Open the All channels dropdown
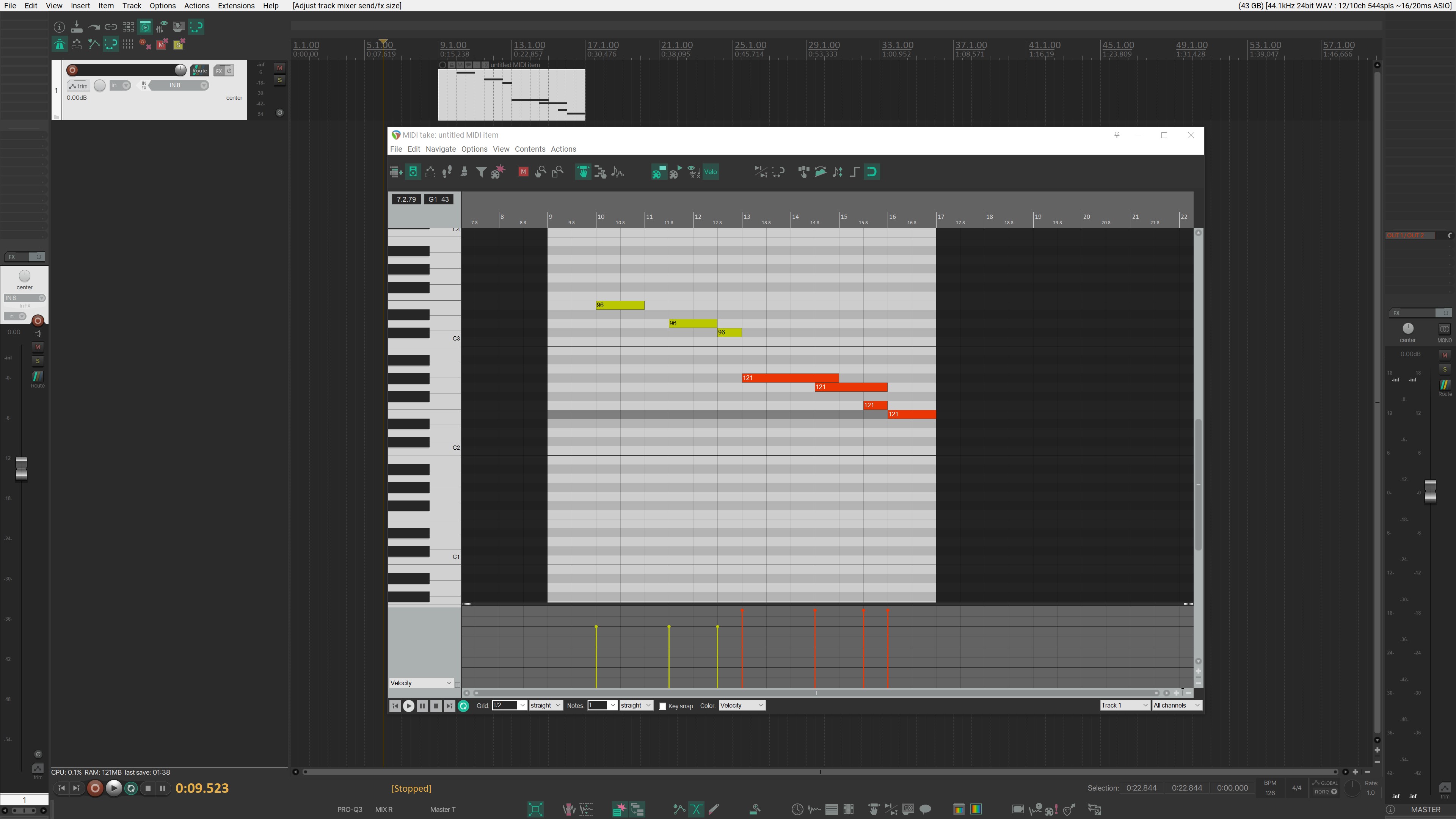Viewport: 1456px width, 819px height. coord(1177,705)
